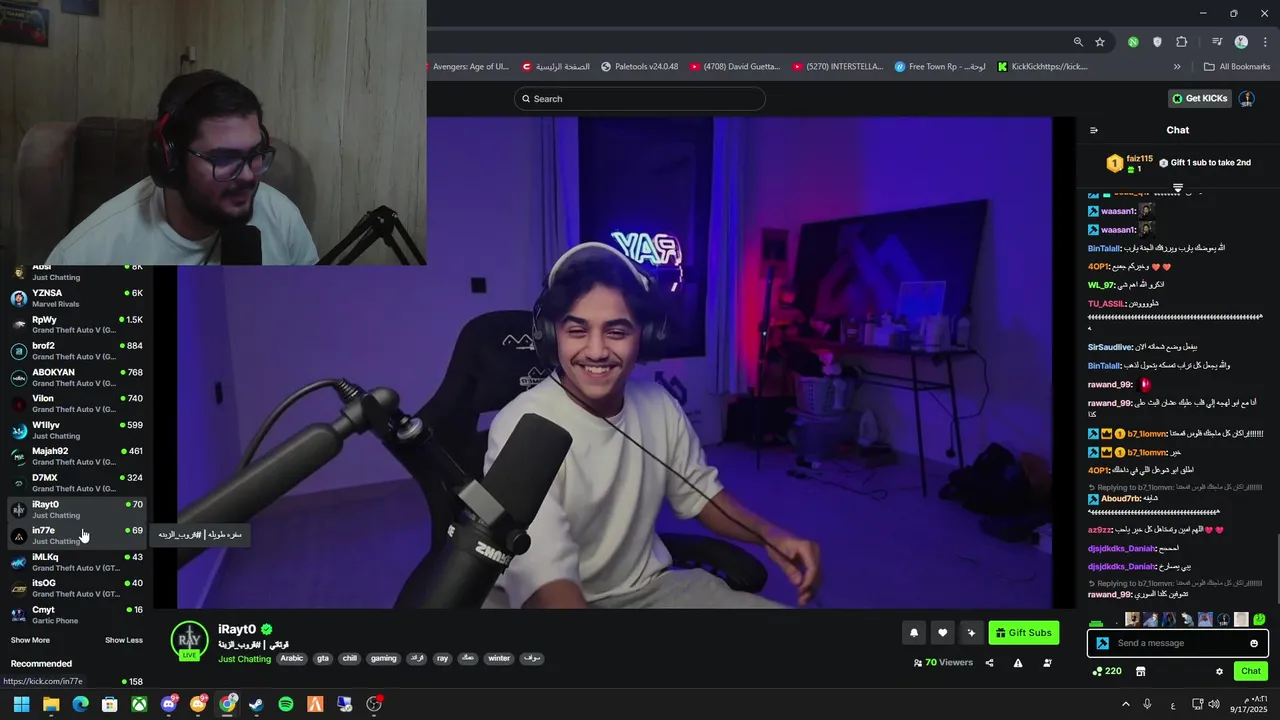The image size is (1280, 720).
Task: Focus the Send a message field
Action: point(1178,643)
